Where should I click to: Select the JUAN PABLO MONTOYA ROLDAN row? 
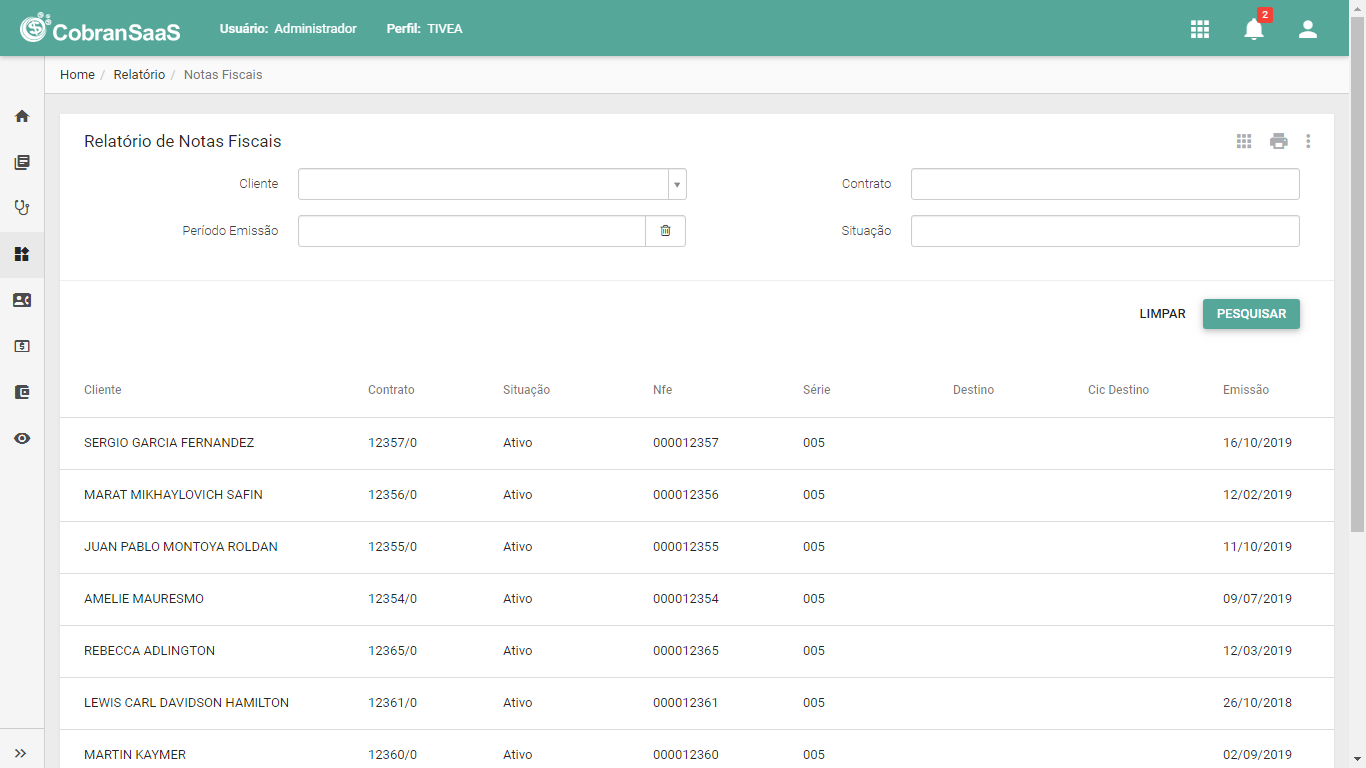coord(697,547)
